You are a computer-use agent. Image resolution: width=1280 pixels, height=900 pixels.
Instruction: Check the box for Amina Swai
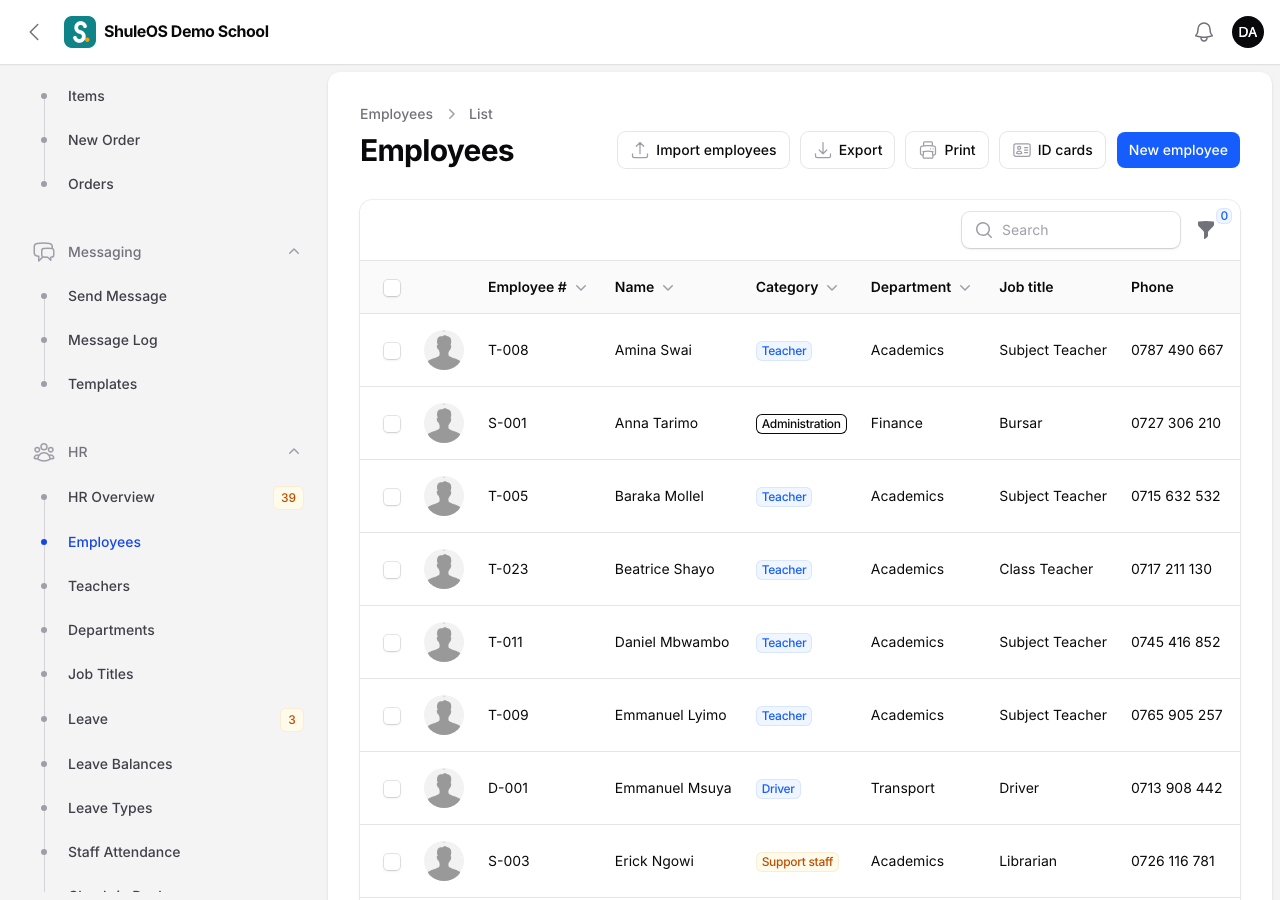[x=392, y=351]
